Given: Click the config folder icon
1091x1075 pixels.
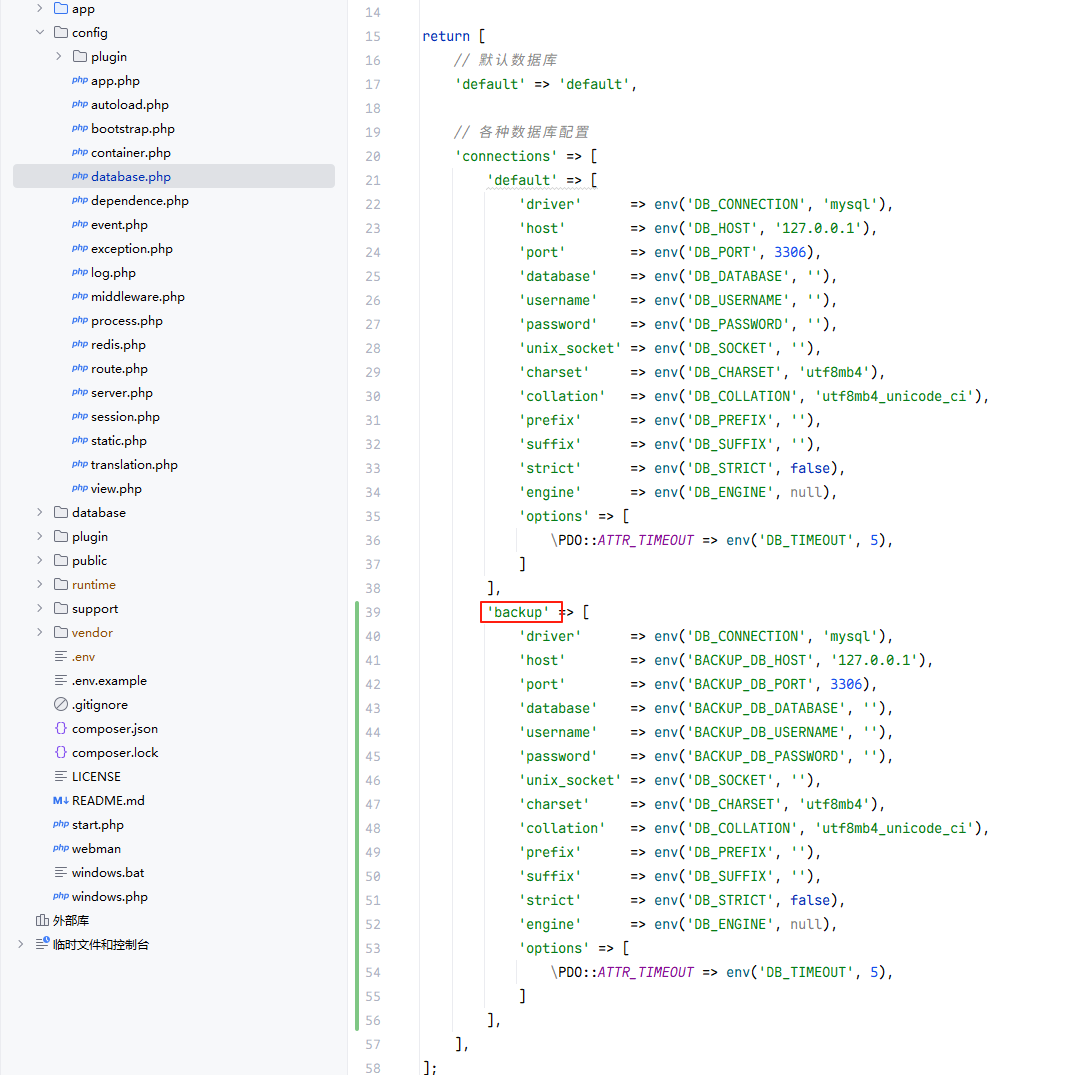Looking at the screenshot, I should point(61,33).
